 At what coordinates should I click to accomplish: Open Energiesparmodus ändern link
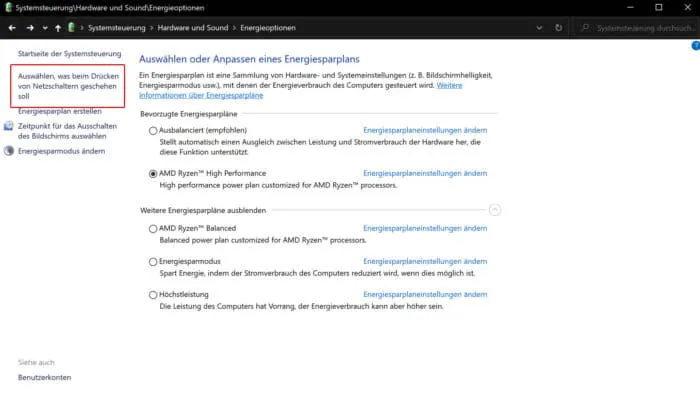pos(62,151)
